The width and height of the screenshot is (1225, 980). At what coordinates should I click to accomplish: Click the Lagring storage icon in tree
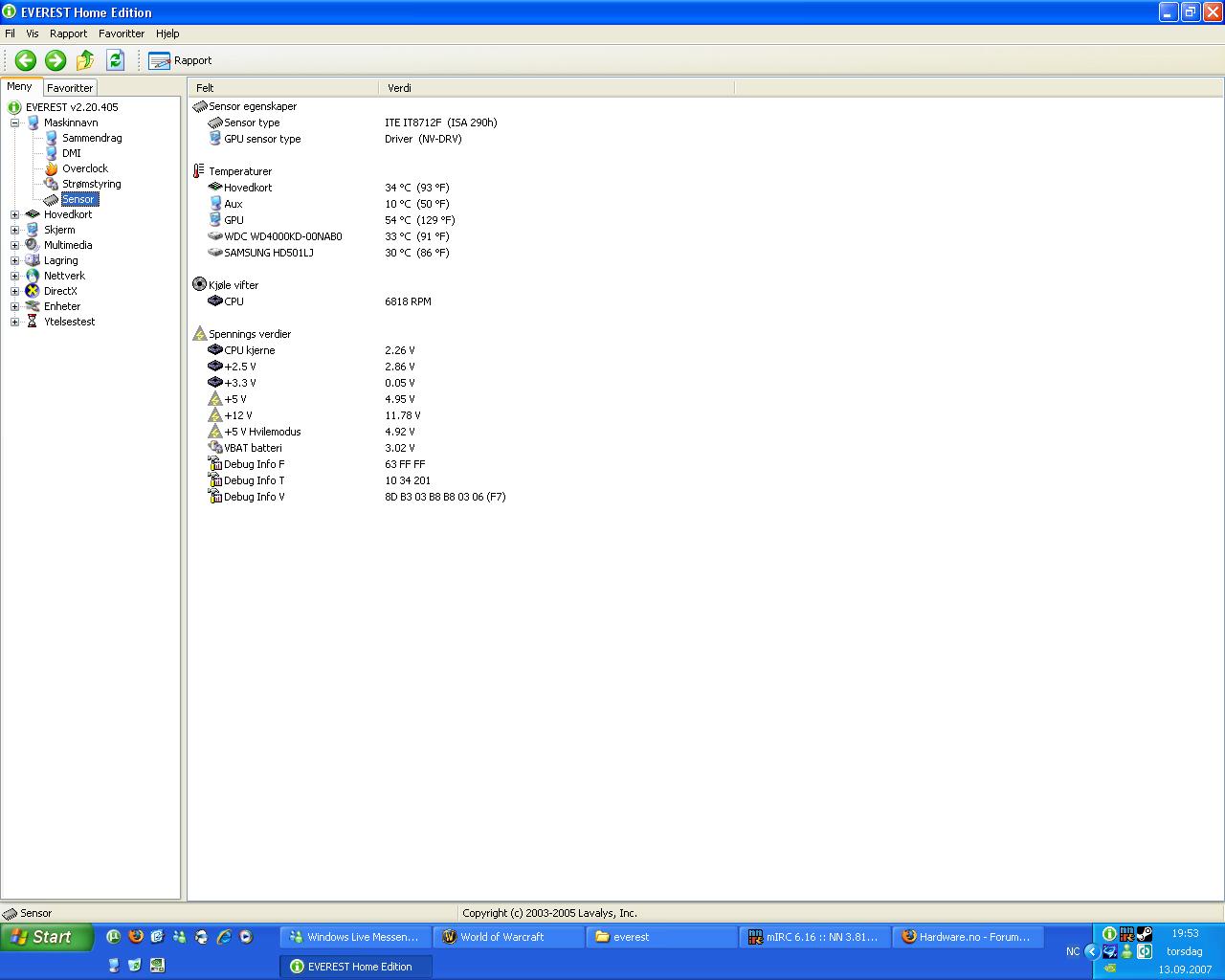33,260
